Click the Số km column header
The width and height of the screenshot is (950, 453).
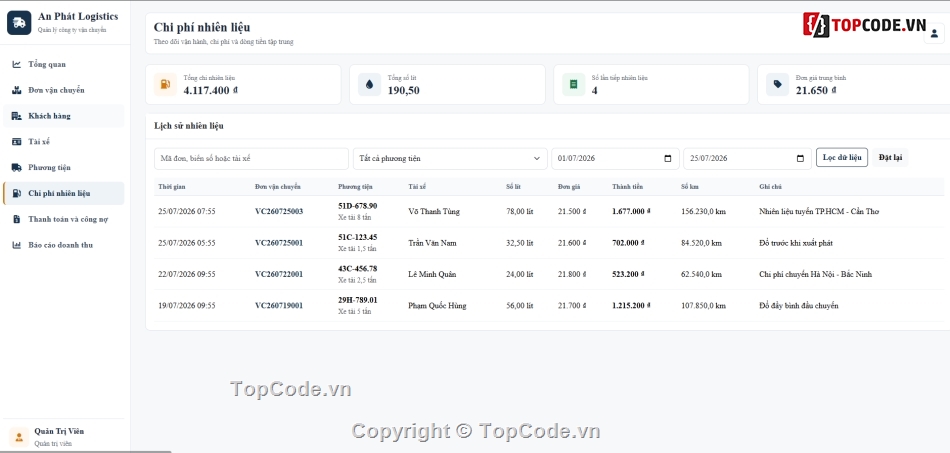(x=689, y=187)
